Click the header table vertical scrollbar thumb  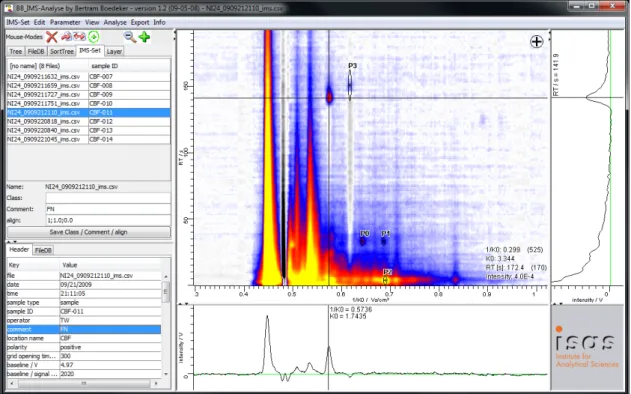point(165,293)
